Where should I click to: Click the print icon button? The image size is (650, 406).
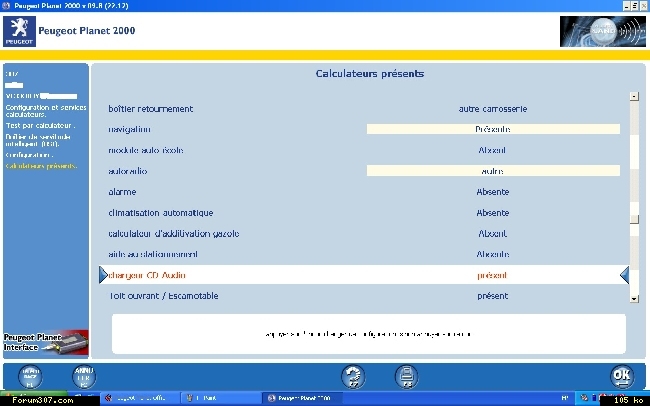[x=407, y=377]
